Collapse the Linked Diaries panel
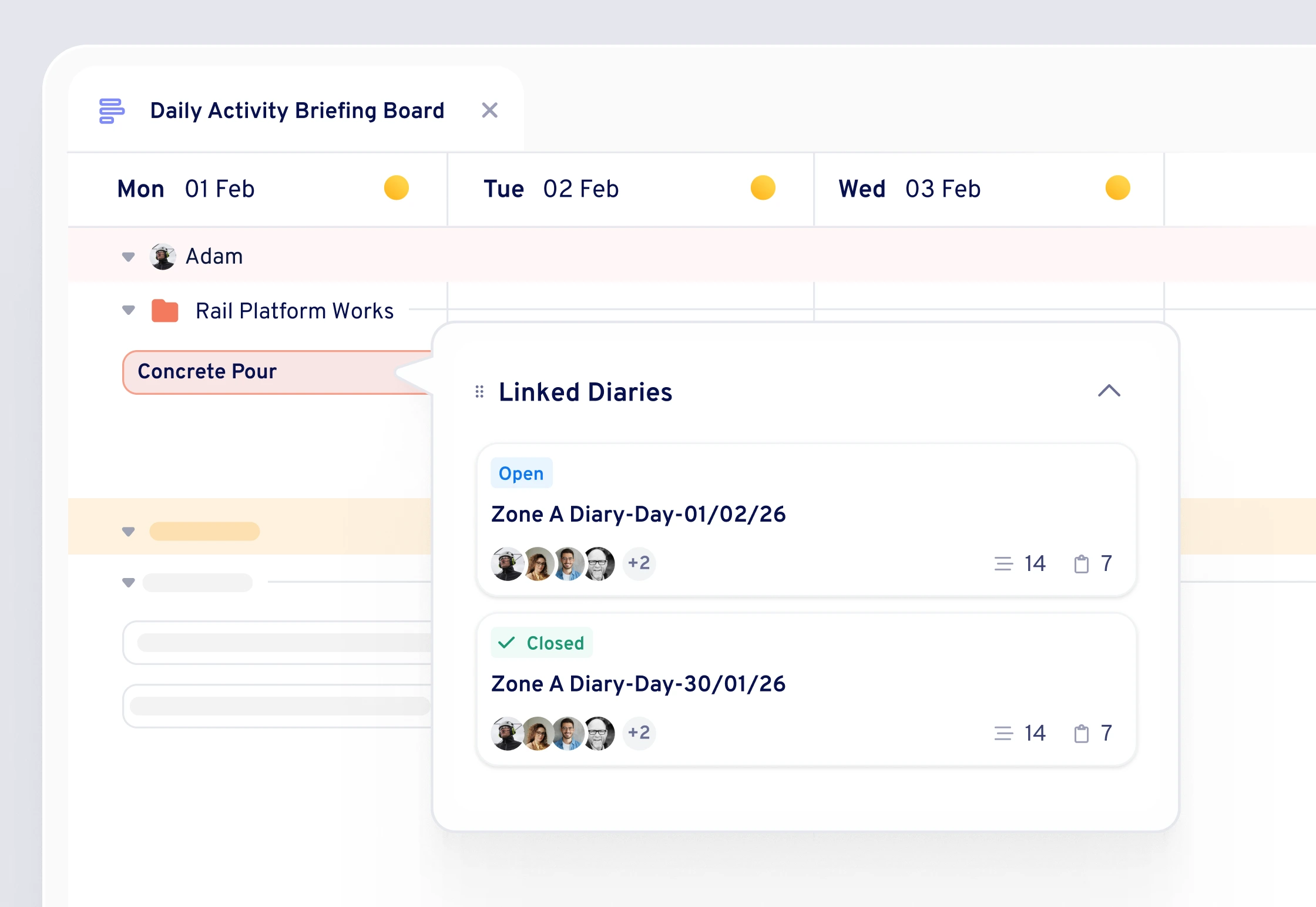Screen dimensions: 1316x907 pyautogui.click(x=1109, y=391)
